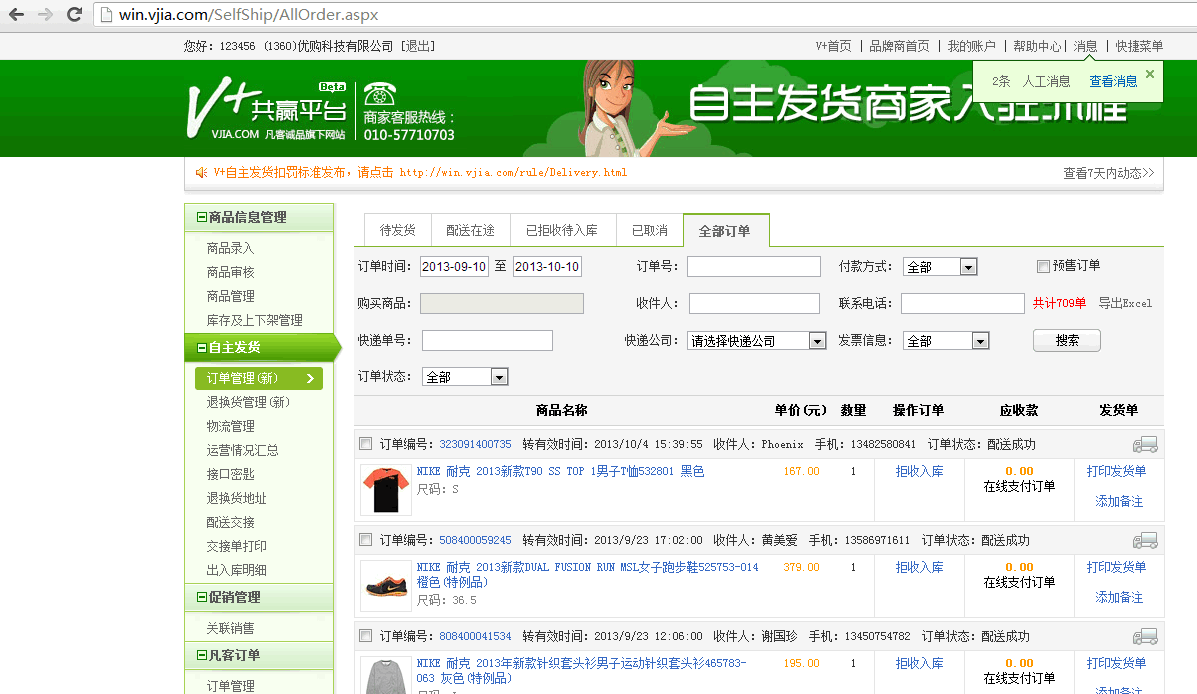
Task: Open the Delivery.html rule link
Action: (513, 173)
